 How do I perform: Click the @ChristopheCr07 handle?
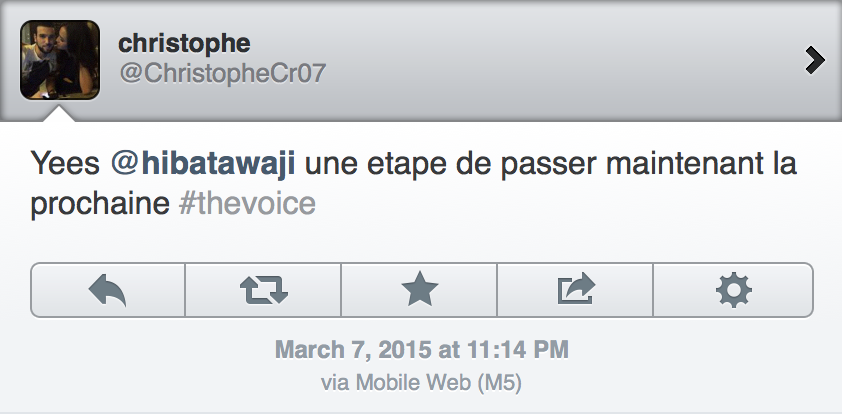pyautogui.click(x=222, y=74)
